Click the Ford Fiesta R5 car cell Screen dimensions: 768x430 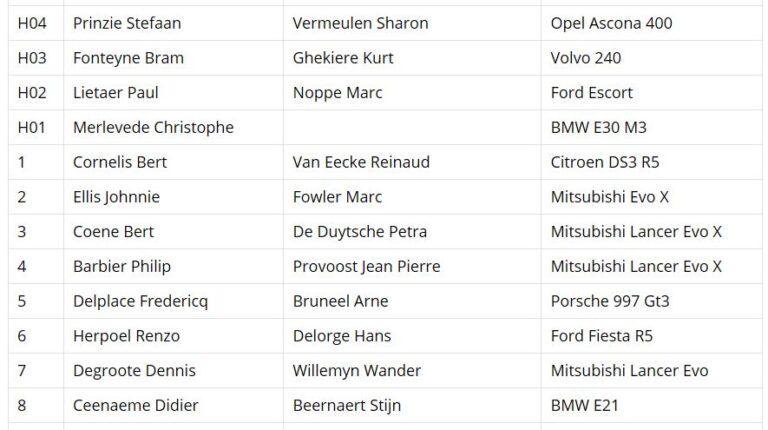click(651, 336)
